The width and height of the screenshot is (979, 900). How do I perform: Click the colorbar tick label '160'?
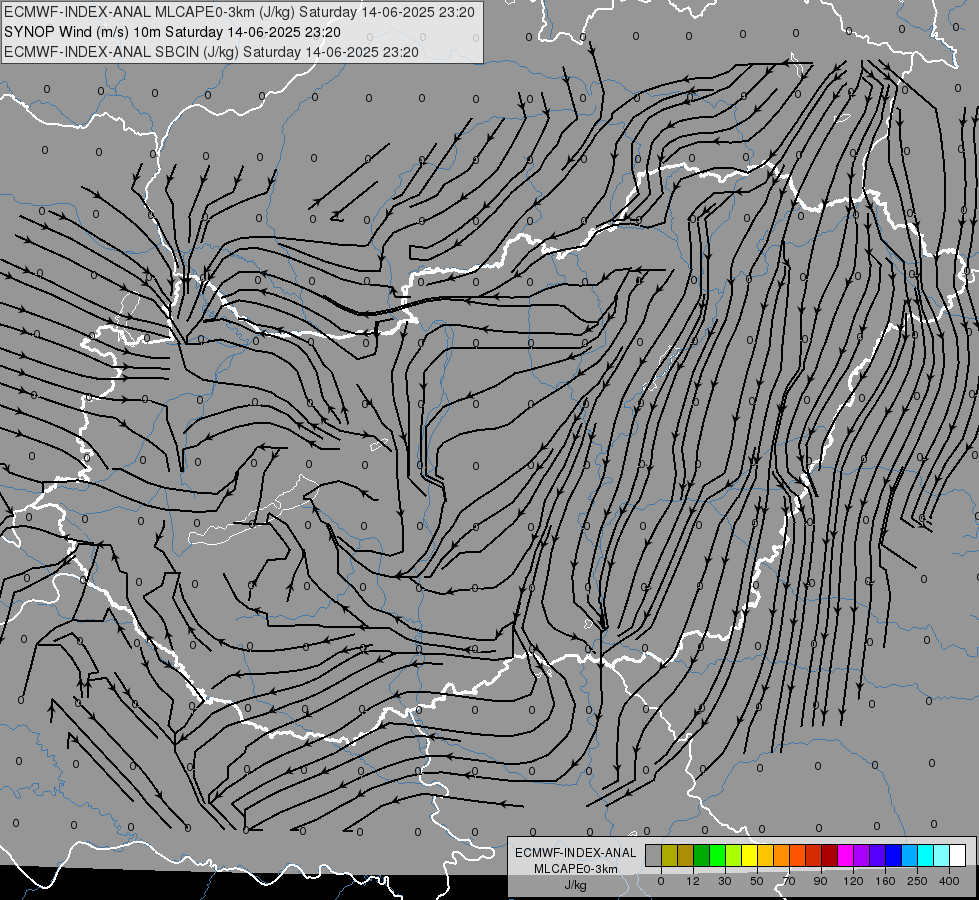point(885,881)
